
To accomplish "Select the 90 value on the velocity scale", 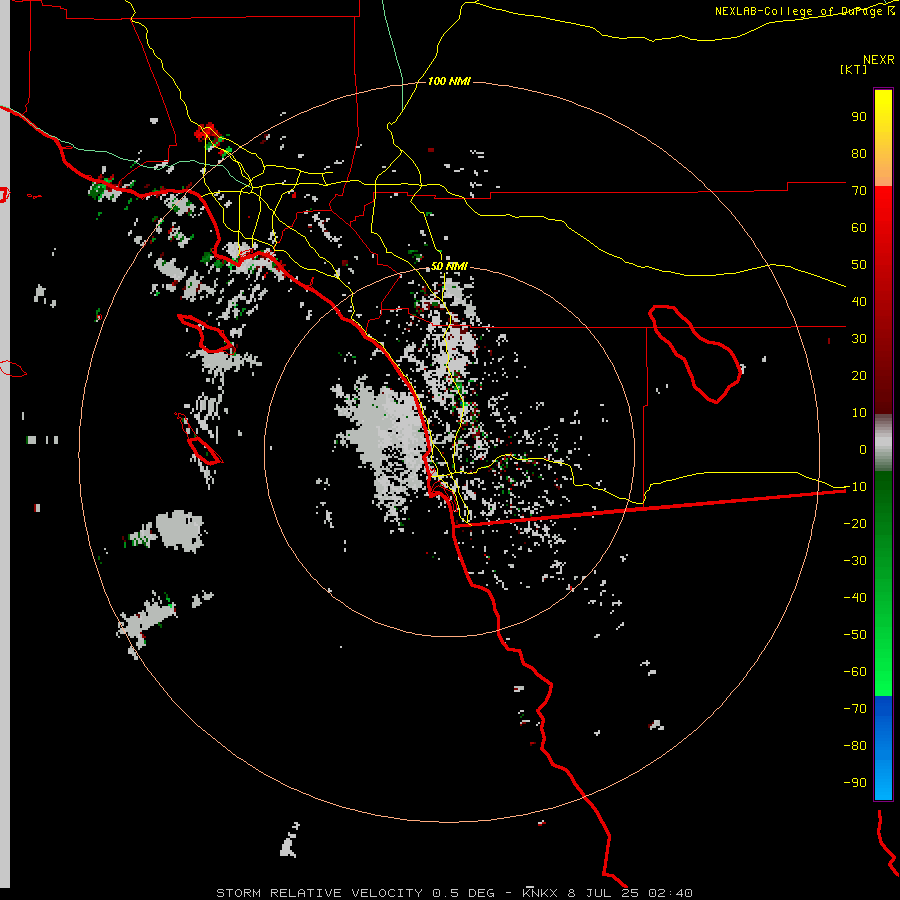I will click(x=859, y=116).
